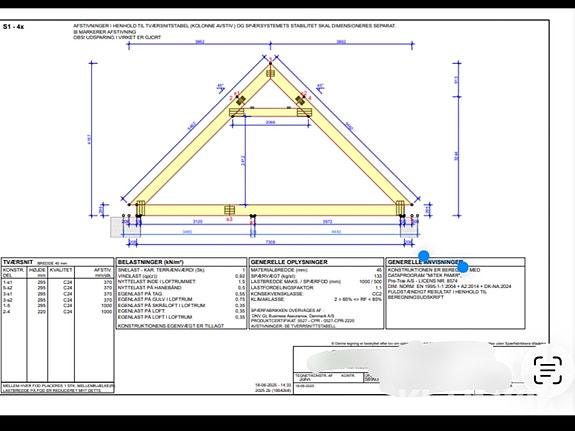Click the nail plate on the bottom chord splice
This screenshot has height=431, width=575.
coord(230,210)
